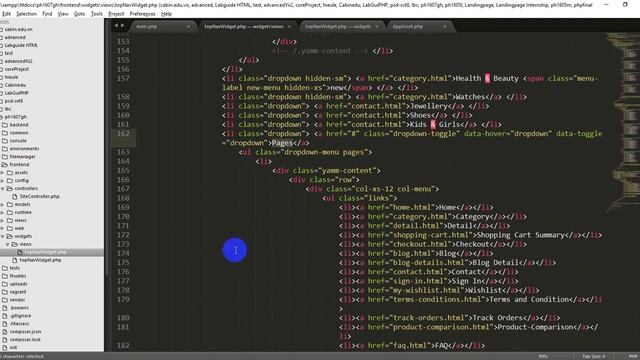Viewport: 640px width, 360px height.
Task: Open the Goto menu
Action: (x=79, y=14)
